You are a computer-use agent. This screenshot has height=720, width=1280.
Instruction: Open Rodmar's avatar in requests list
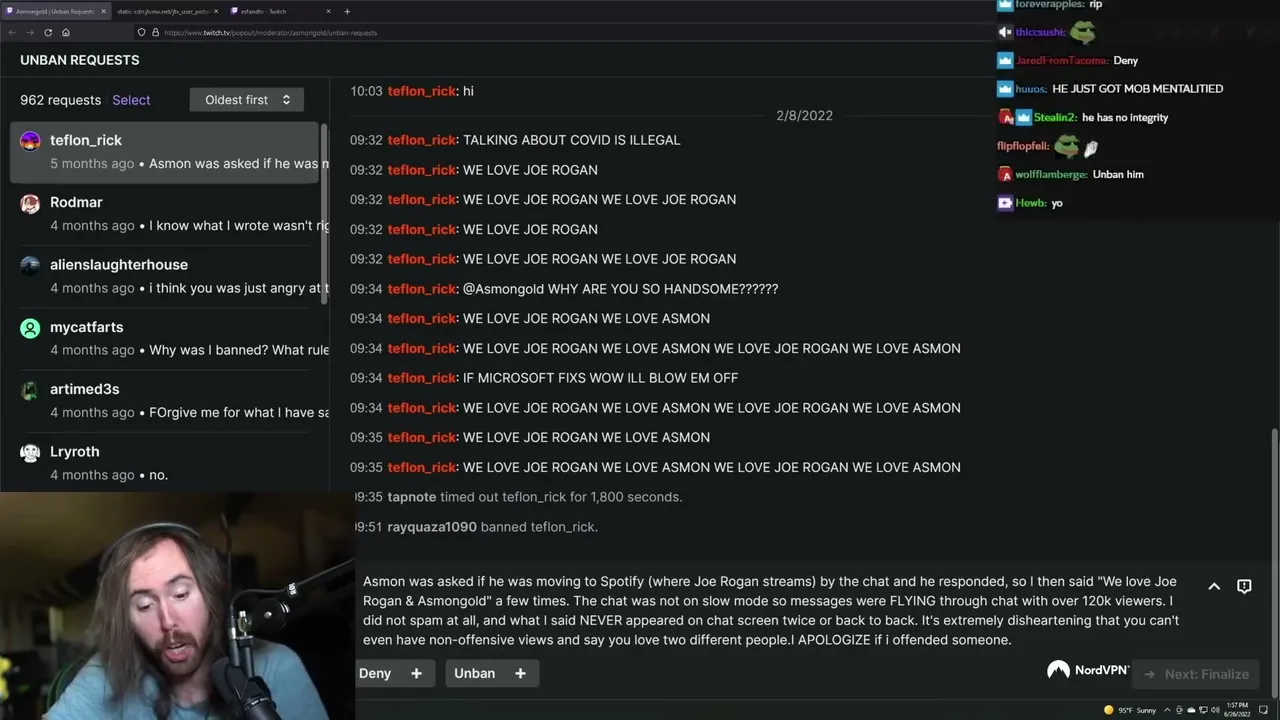pos(31,203)
